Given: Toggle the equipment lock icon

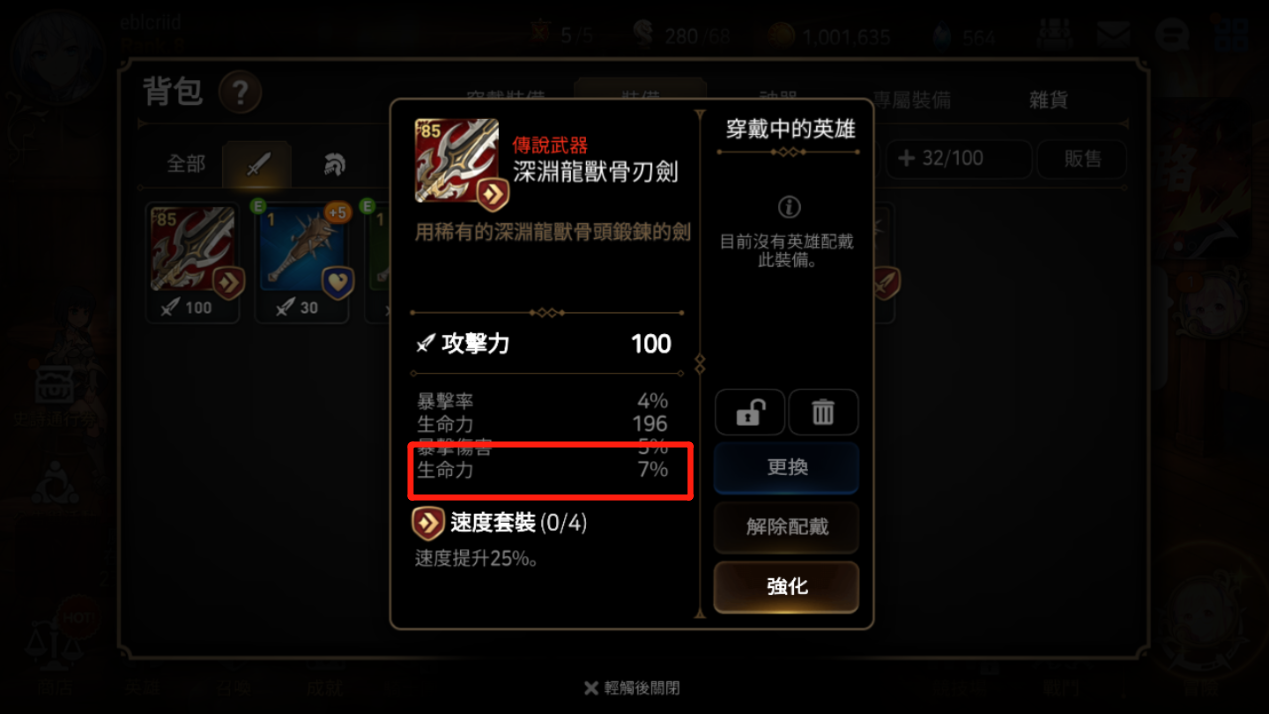Looking at the screenshot, I should [x=750, y=412].
